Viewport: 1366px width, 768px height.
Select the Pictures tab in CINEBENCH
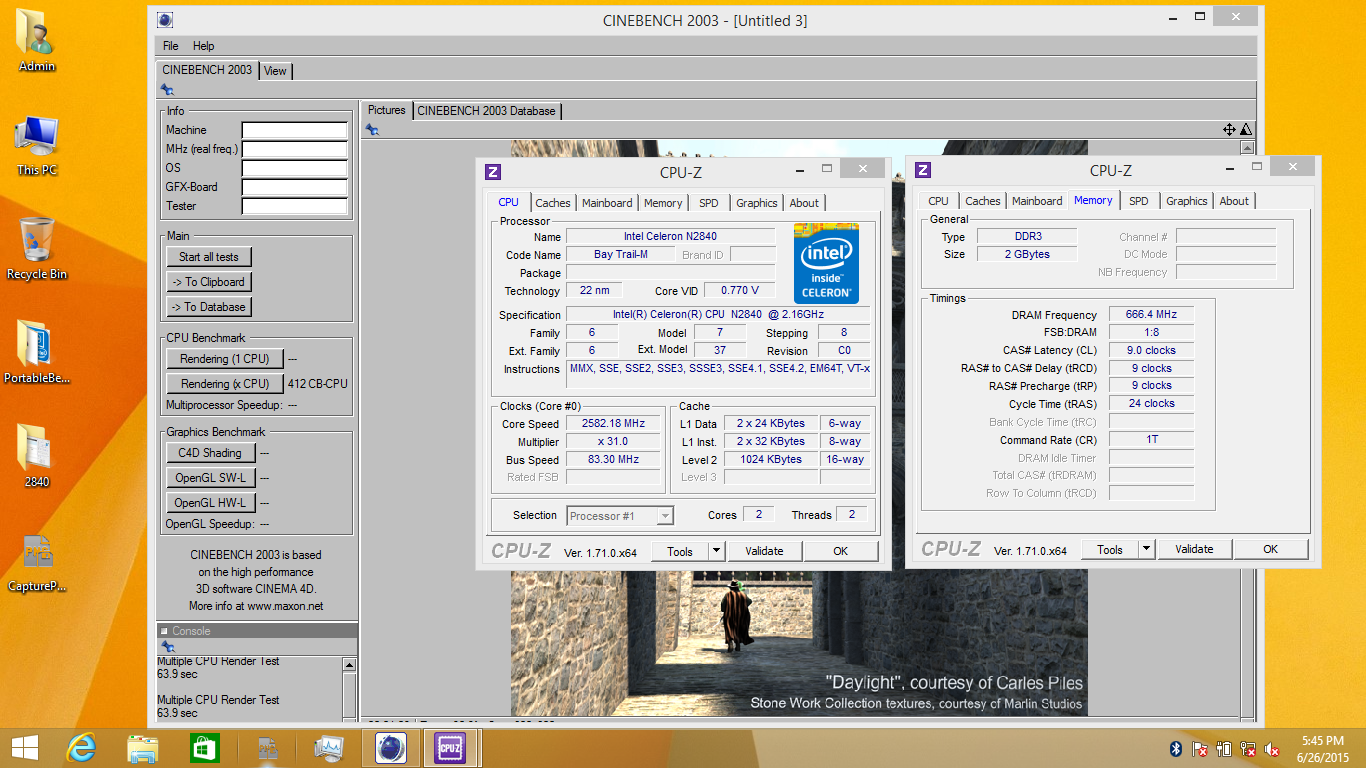tap(387, 110)
